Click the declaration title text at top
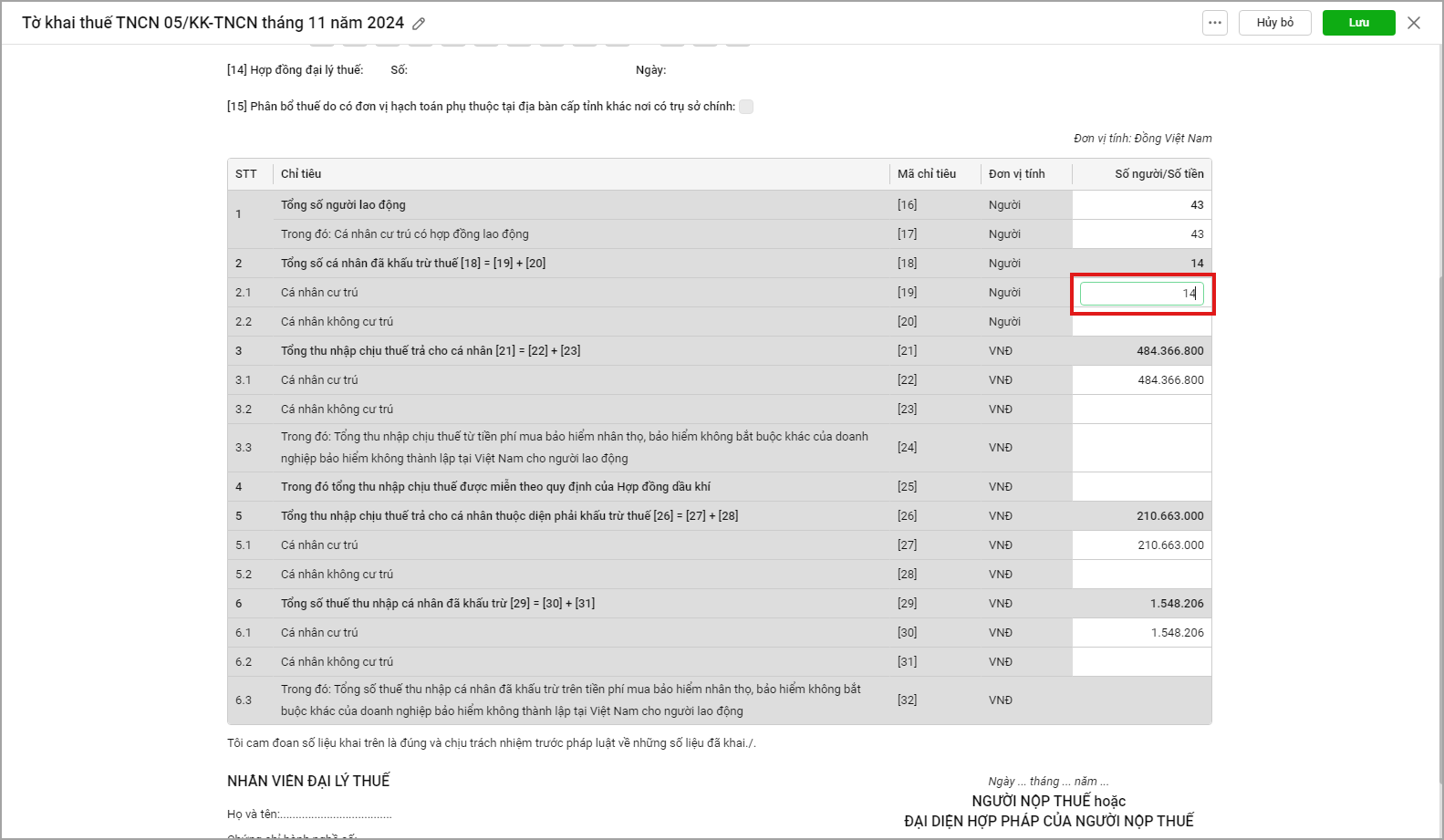Image resolution: width=1444 pixels, height=840 pixels. pos(213,23)
